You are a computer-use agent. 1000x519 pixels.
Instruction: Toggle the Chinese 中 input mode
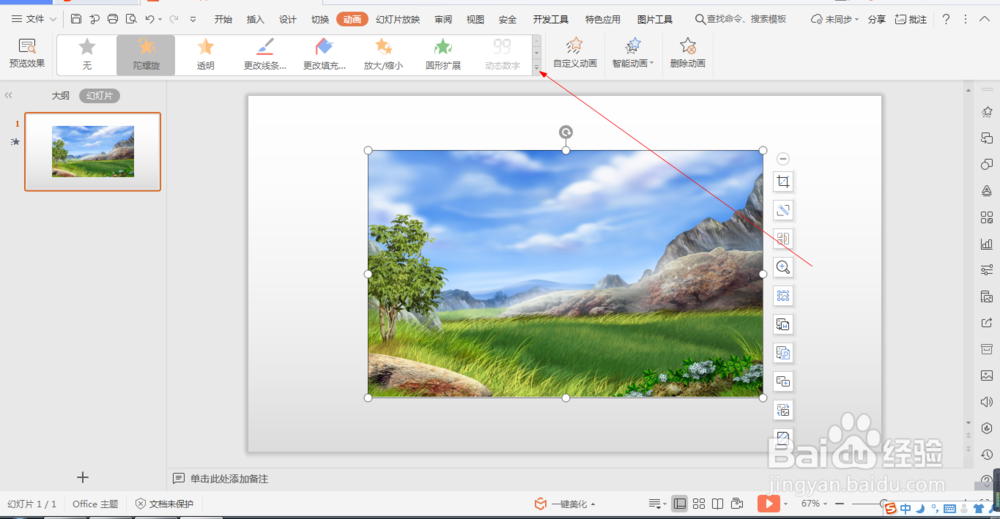[906, 509]
